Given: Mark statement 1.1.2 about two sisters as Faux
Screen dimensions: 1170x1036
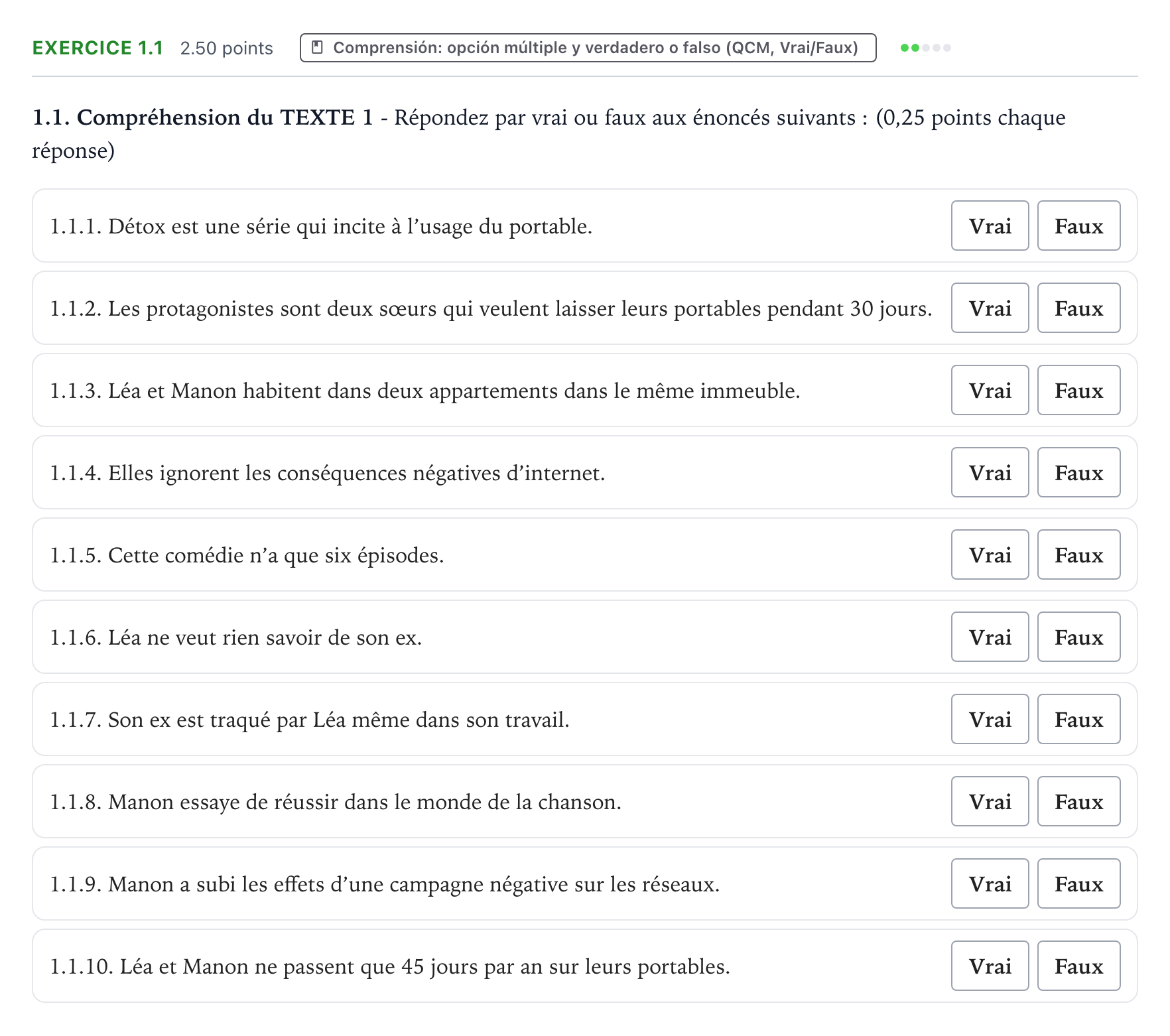Looking at the screenshot, I should pos(1078,308).
